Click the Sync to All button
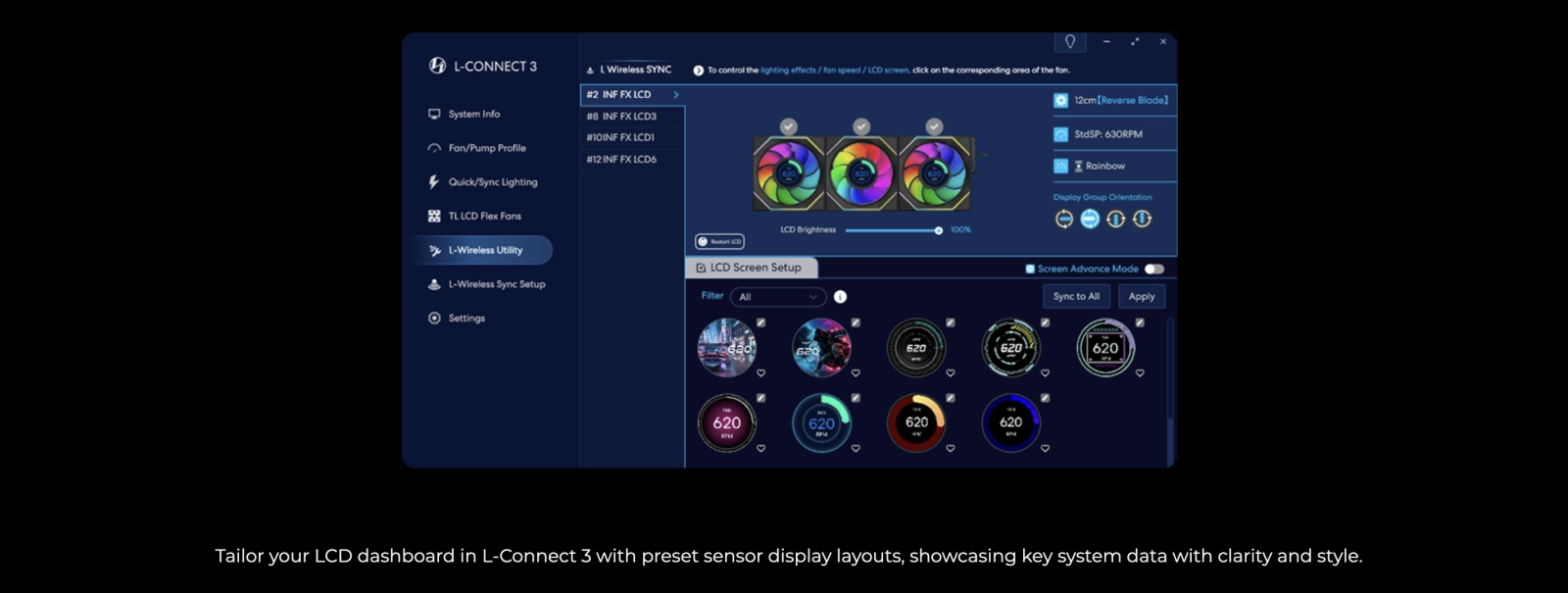This screenshot has width=1568, height=593. point(1076,296)
